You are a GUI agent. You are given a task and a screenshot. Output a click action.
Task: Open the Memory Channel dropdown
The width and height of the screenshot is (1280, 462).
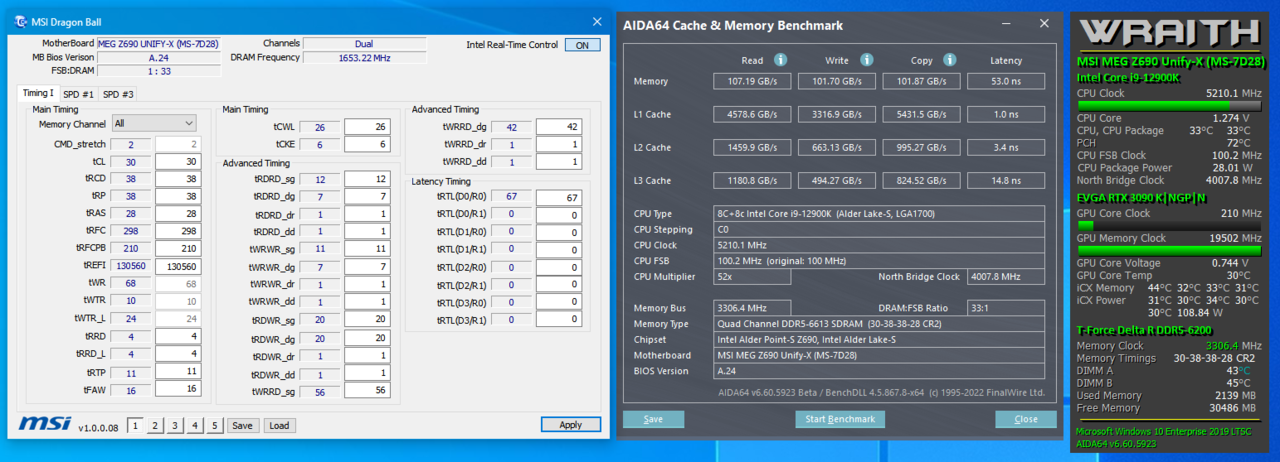[x=154, y=123]
